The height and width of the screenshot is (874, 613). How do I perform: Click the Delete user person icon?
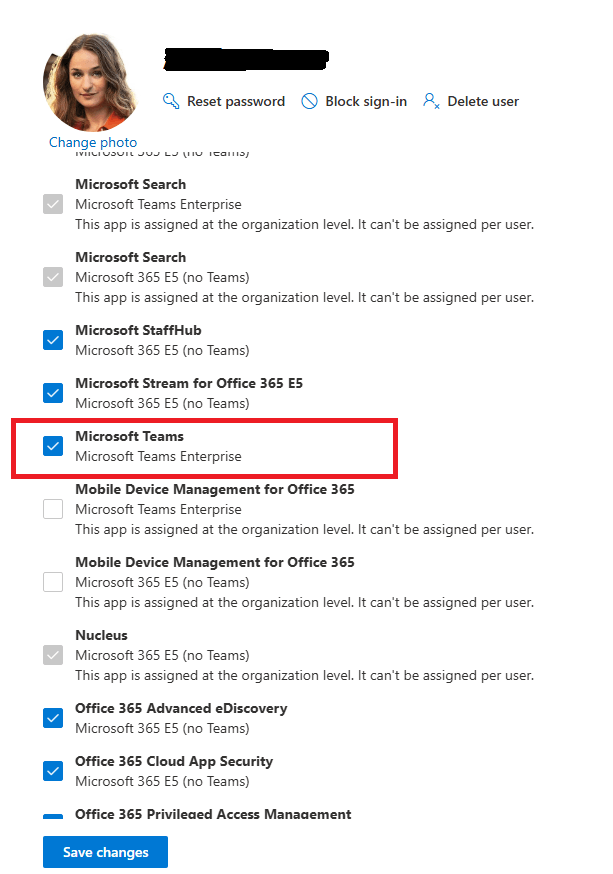(x=431, y=101)
